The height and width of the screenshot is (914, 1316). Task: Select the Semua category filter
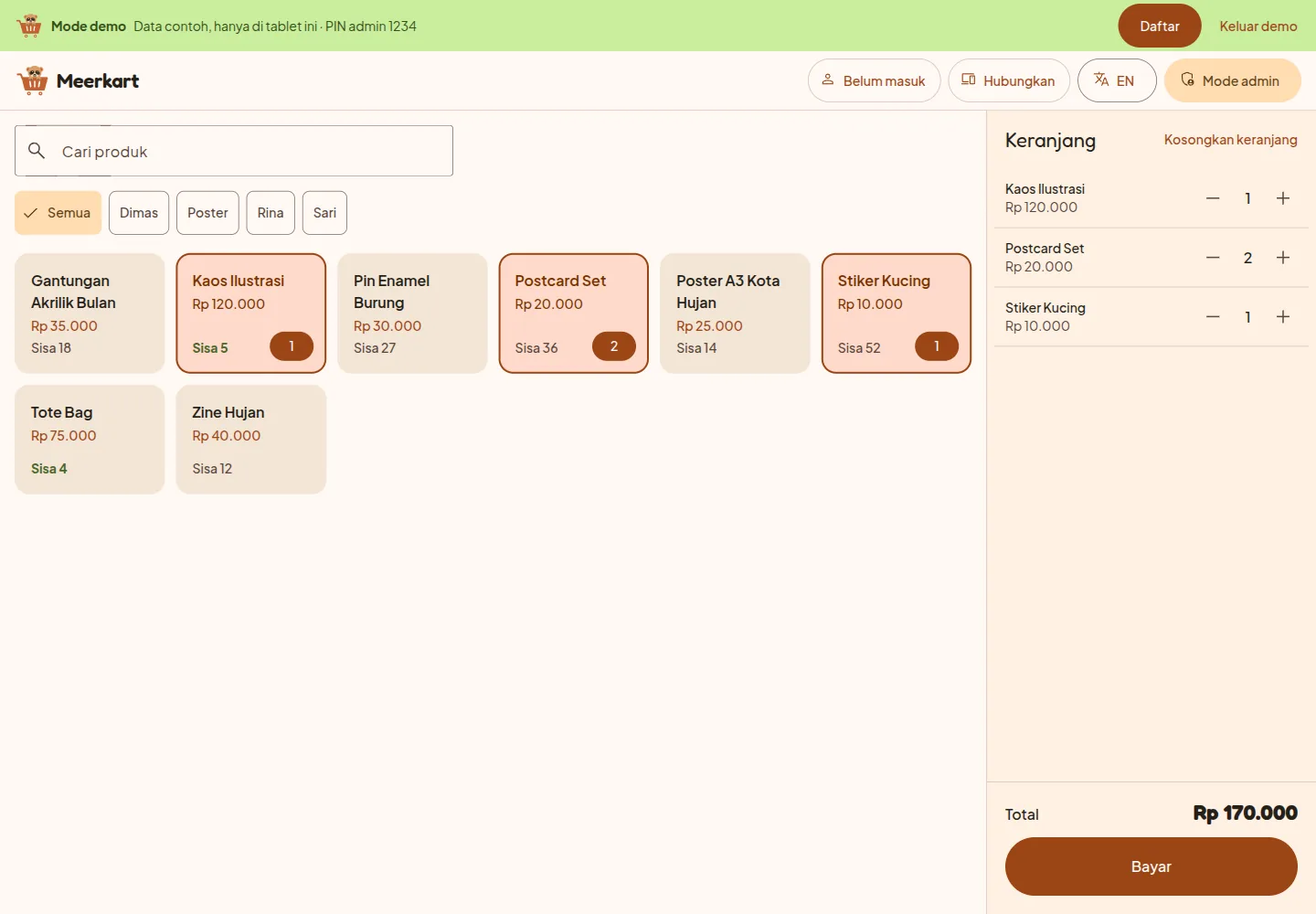pyautogui.click(x=58, y=213)
